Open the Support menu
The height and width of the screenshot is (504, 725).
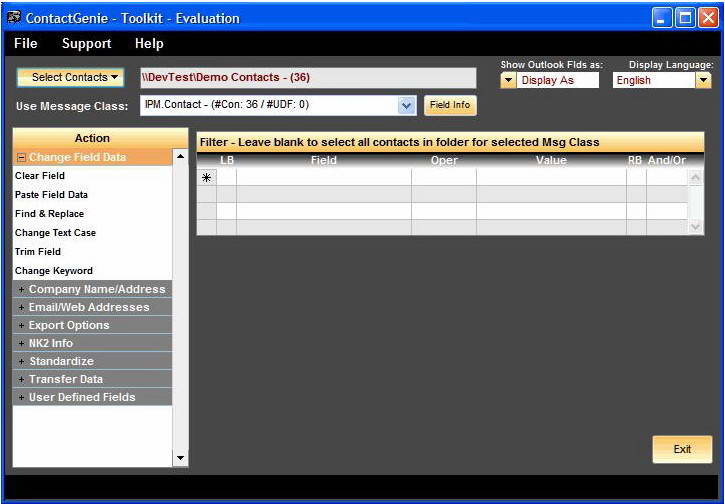[86, 43]
